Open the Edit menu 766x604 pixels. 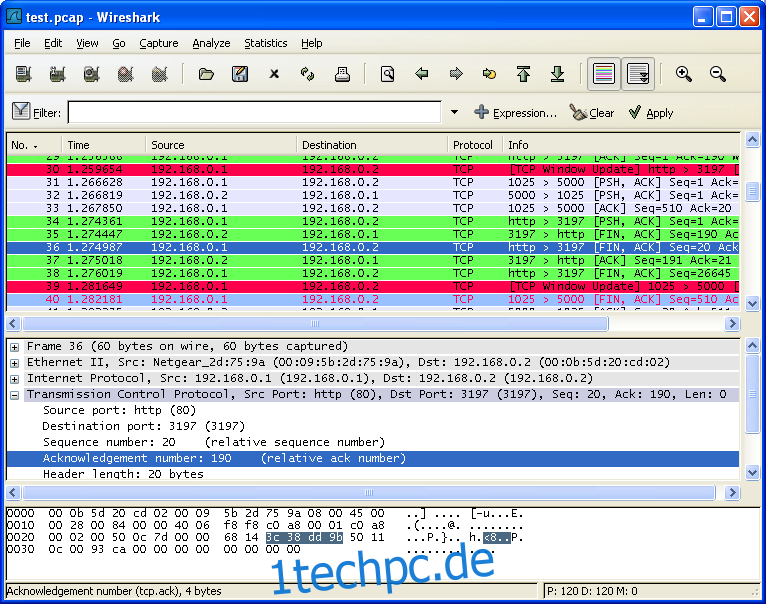click(x=53, y=43)
